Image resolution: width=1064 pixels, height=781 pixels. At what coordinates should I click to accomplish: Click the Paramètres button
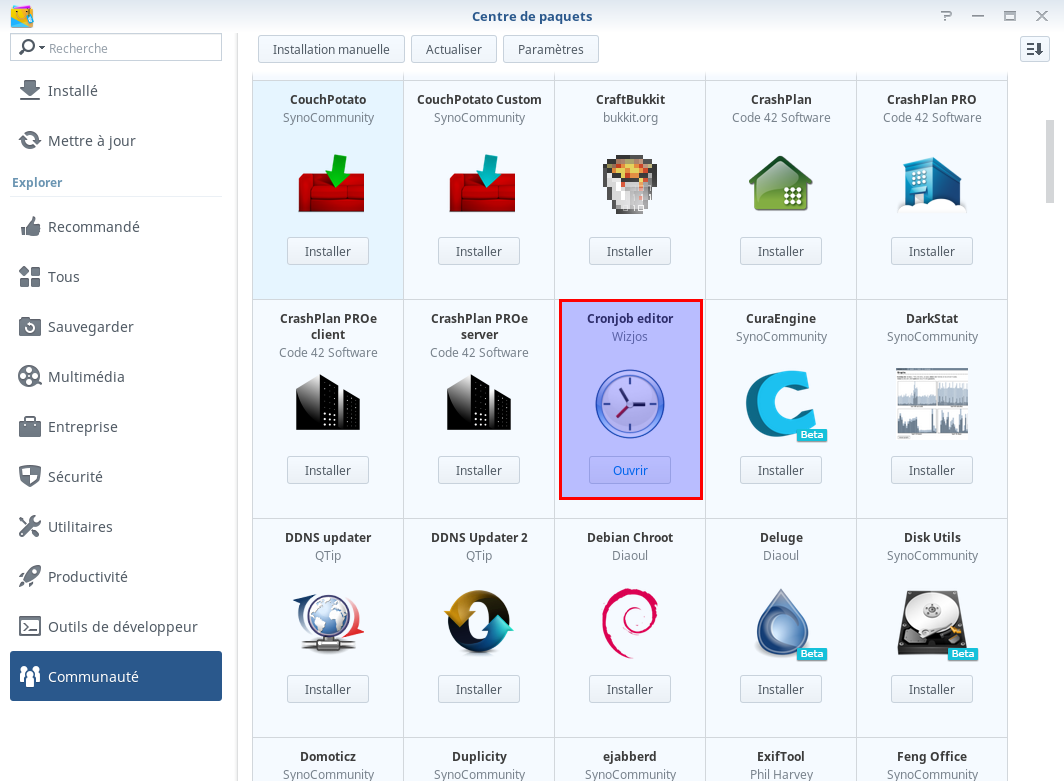pyautogui.click(x=550, y=50)
